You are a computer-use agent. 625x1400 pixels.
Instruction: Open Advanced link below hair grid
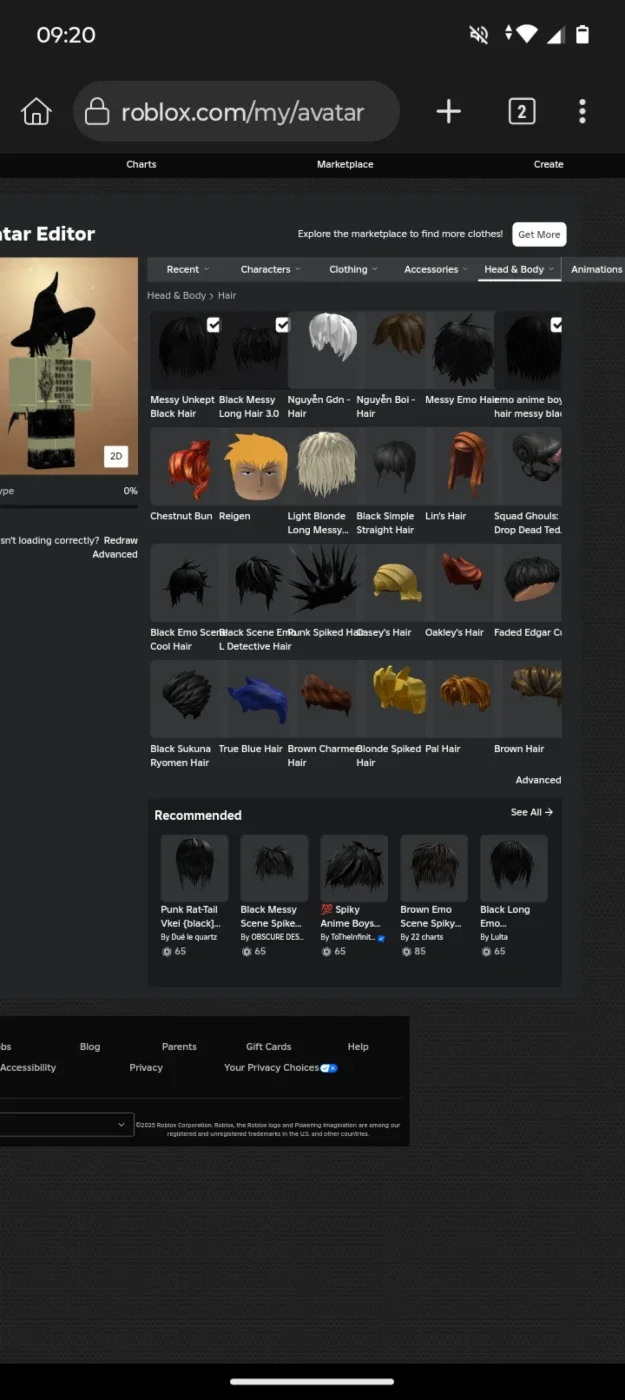(x=538, y=780)
